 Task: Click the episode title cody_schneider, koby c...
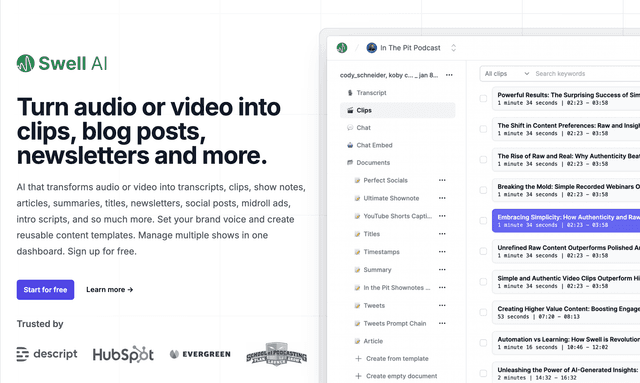389,75
